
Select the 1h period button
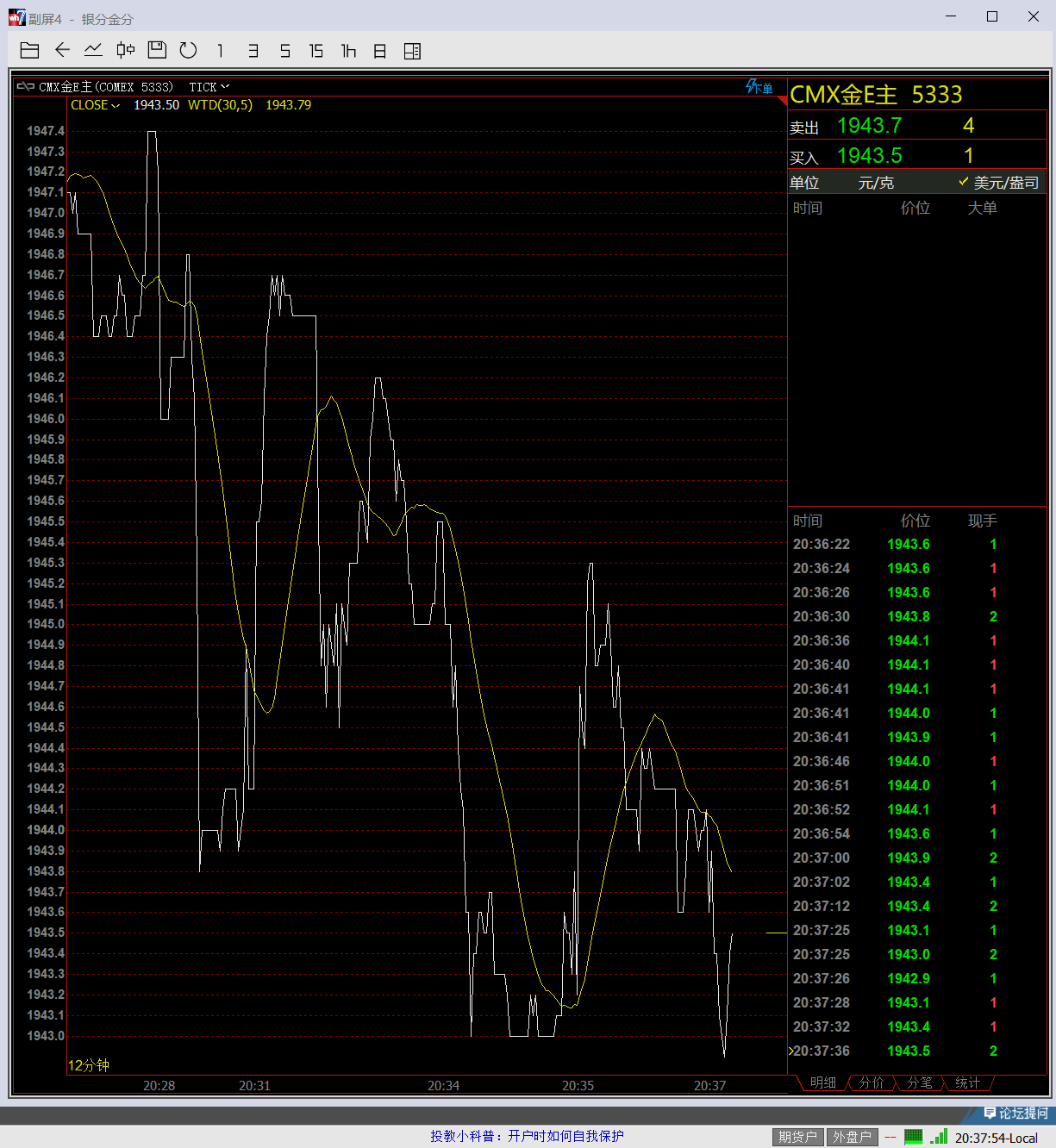tap(348, 51)
